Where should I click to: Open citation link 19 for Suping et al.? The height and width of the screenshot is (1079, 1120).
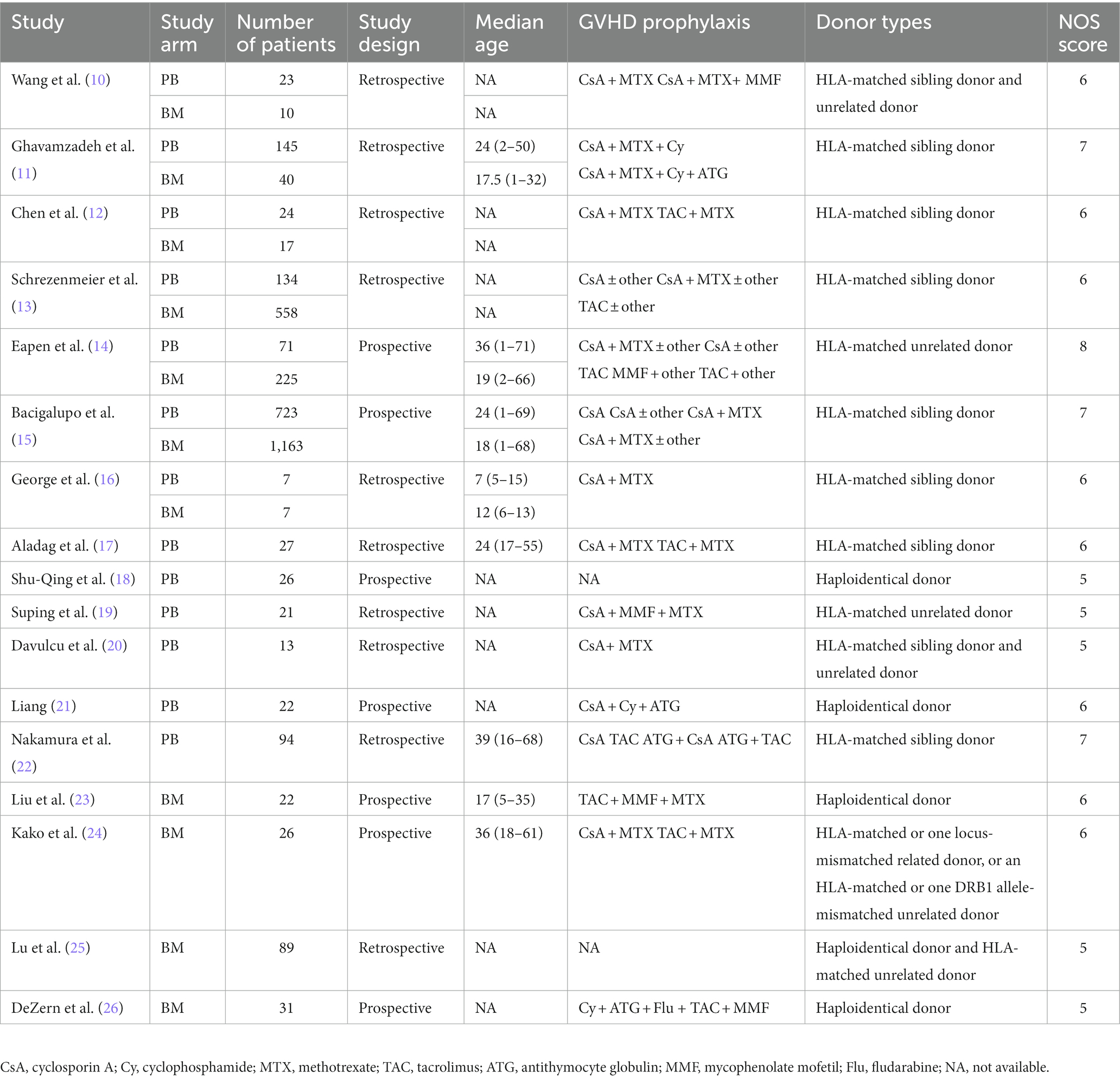(105, 612)
